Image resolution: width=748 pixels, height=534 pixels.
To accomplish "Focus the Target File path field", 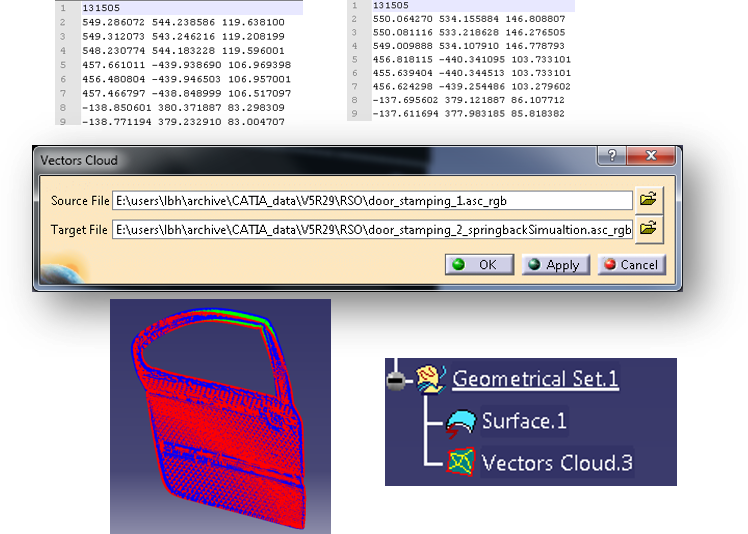I will click(372, 230).
